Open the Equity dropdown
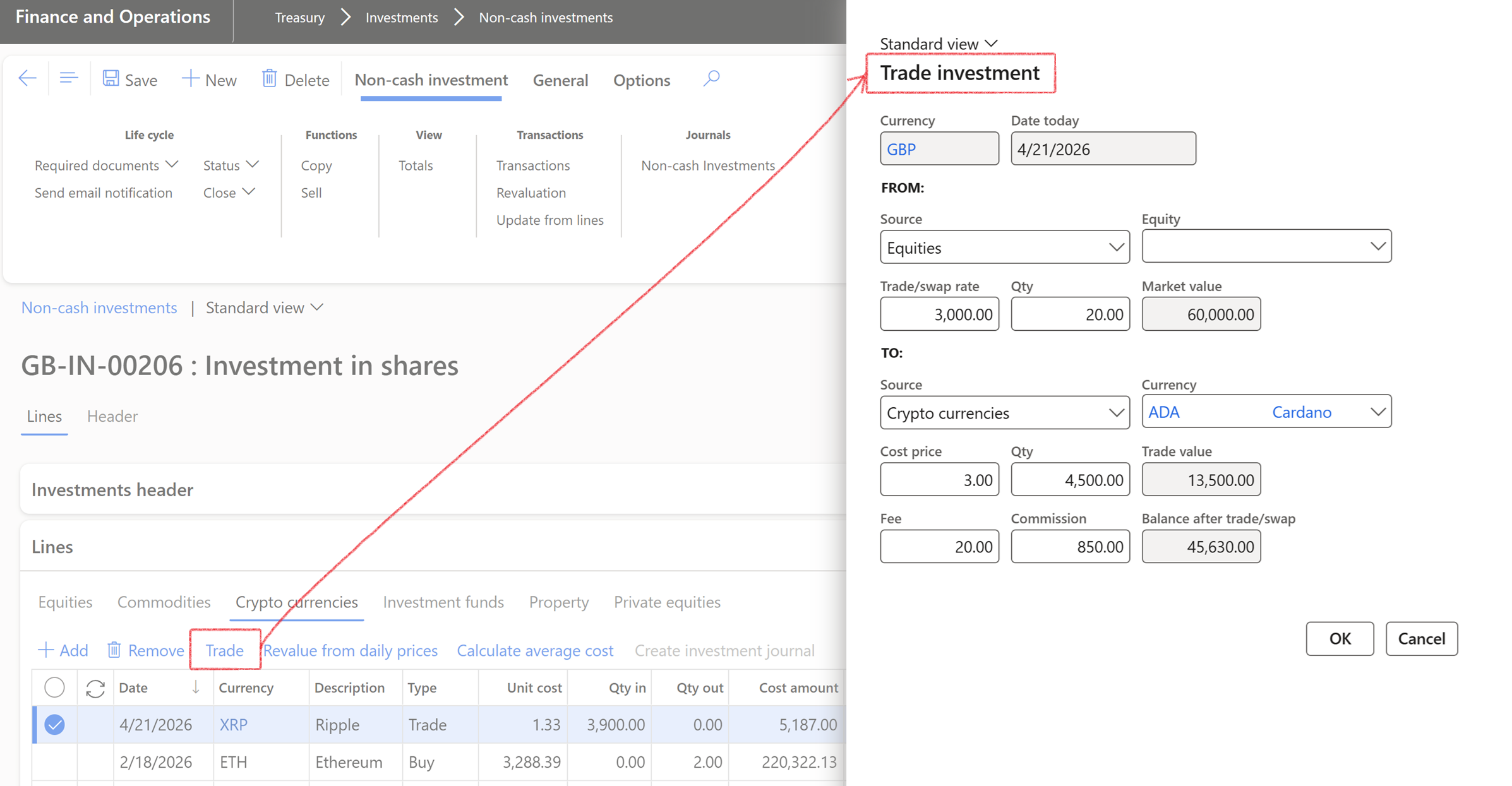The width and height of the screenshot is (1512, 786). pos(1377,246)
